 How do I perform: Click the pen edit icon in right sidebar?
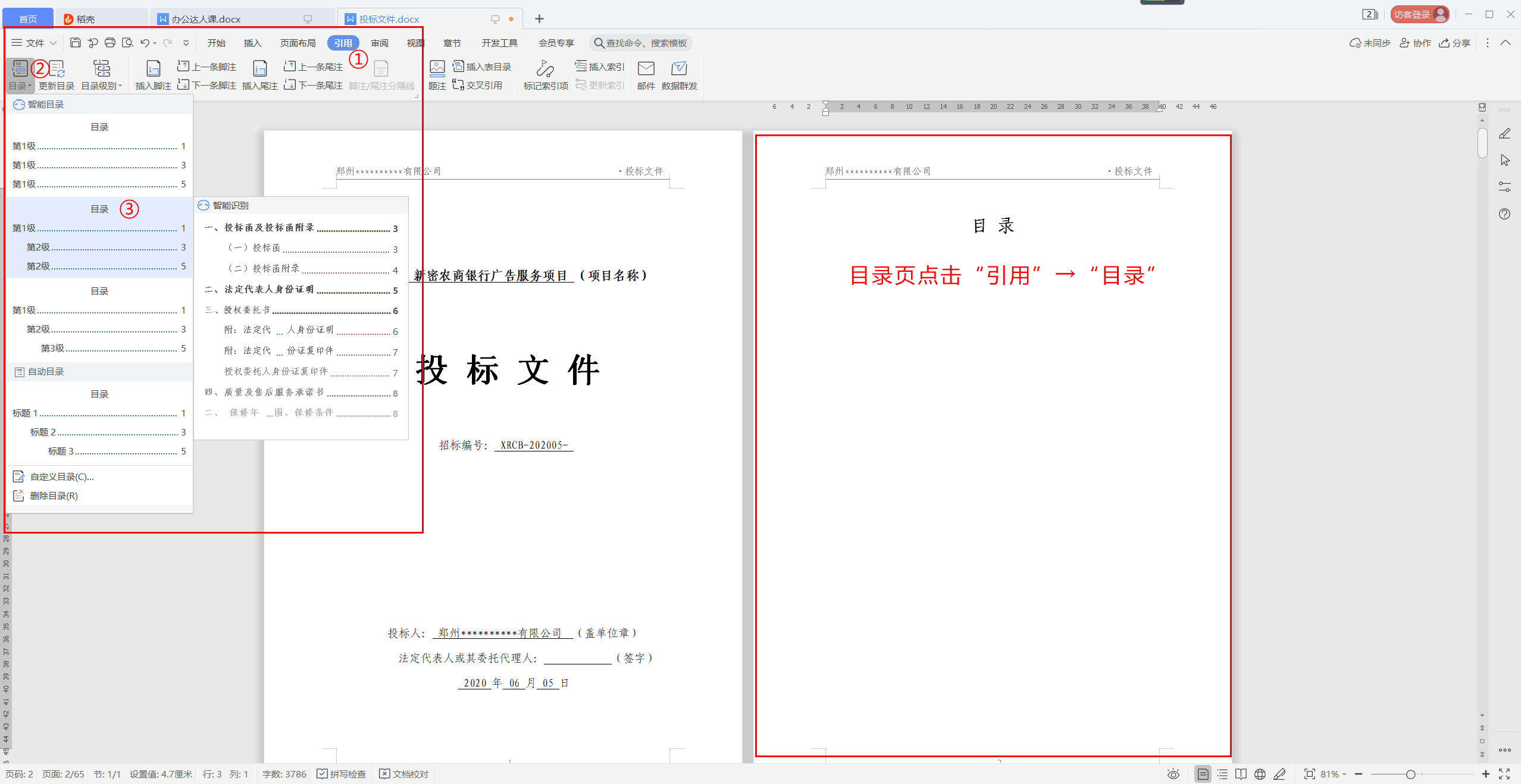click(1504, 134)
